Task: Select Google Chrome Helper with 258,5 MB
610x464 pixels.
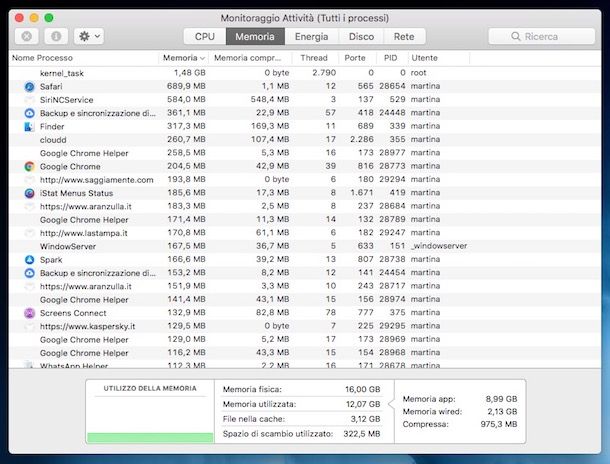Action: click(84, 153)
